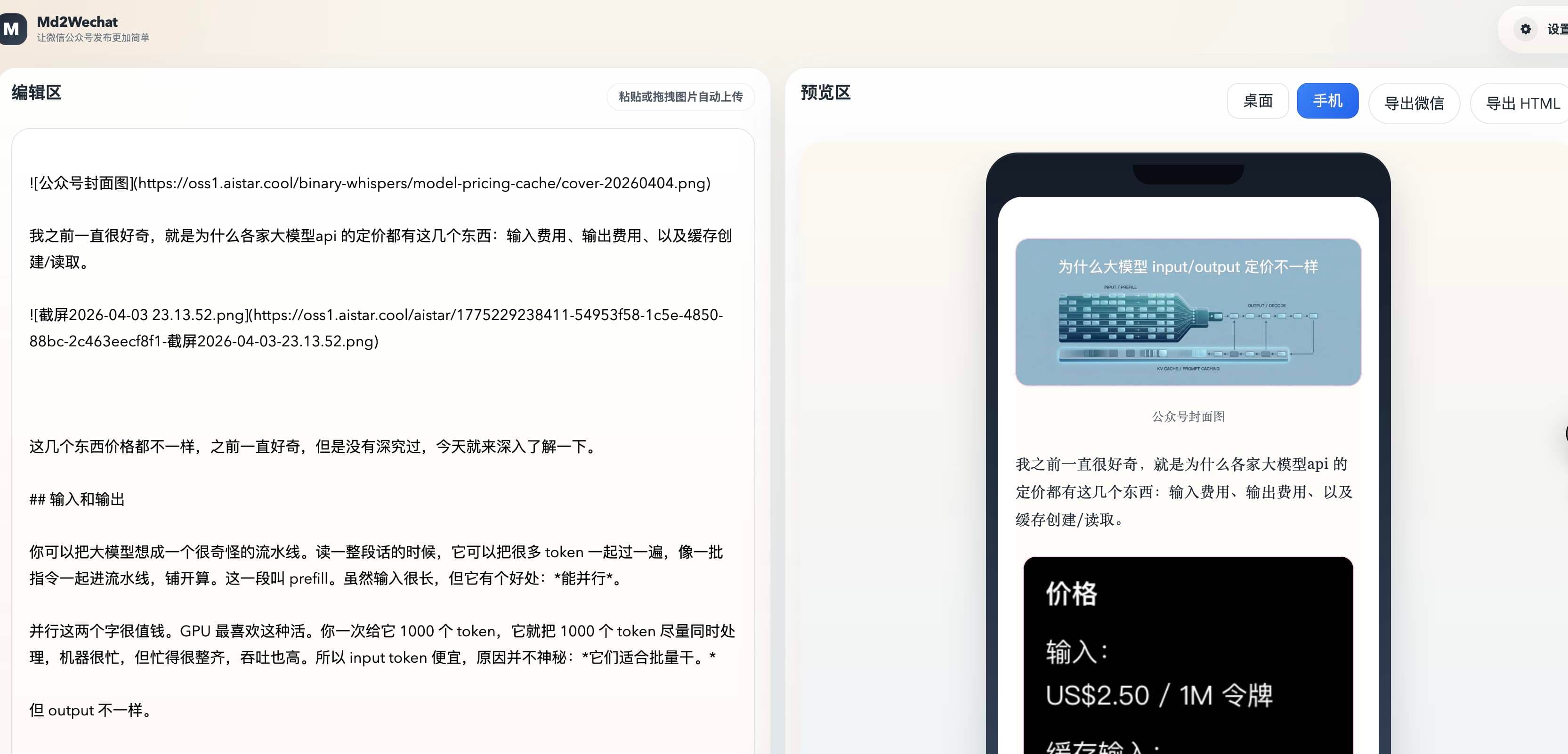The height and width of the screenshot is (754, 1568).
Task: Click the editor paragraph starting 我之前一直很好奇
Action: coord(381,249)
